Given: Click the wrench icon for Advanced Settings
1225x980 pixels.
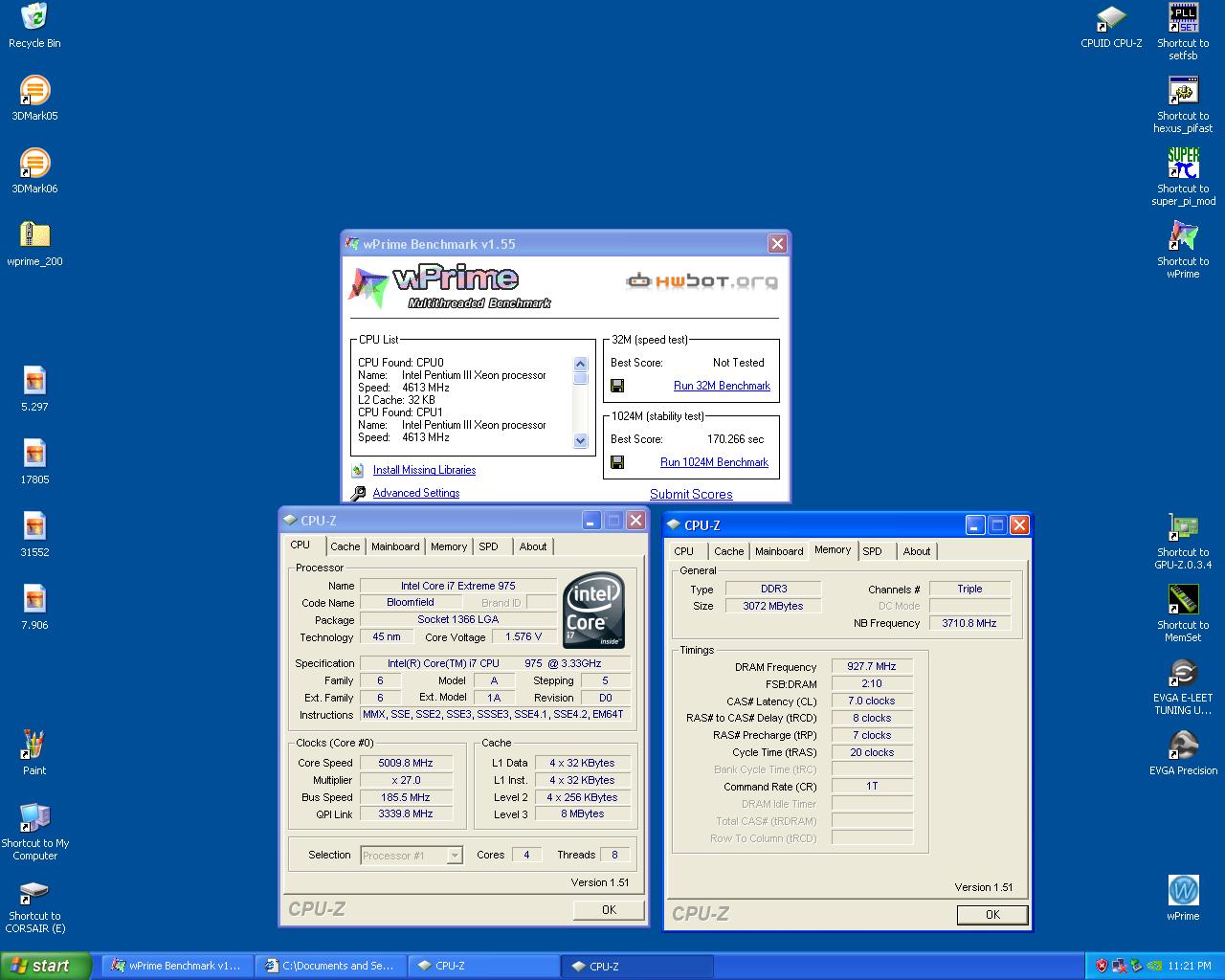Looking at the screenshot, I should click(358, 493).
